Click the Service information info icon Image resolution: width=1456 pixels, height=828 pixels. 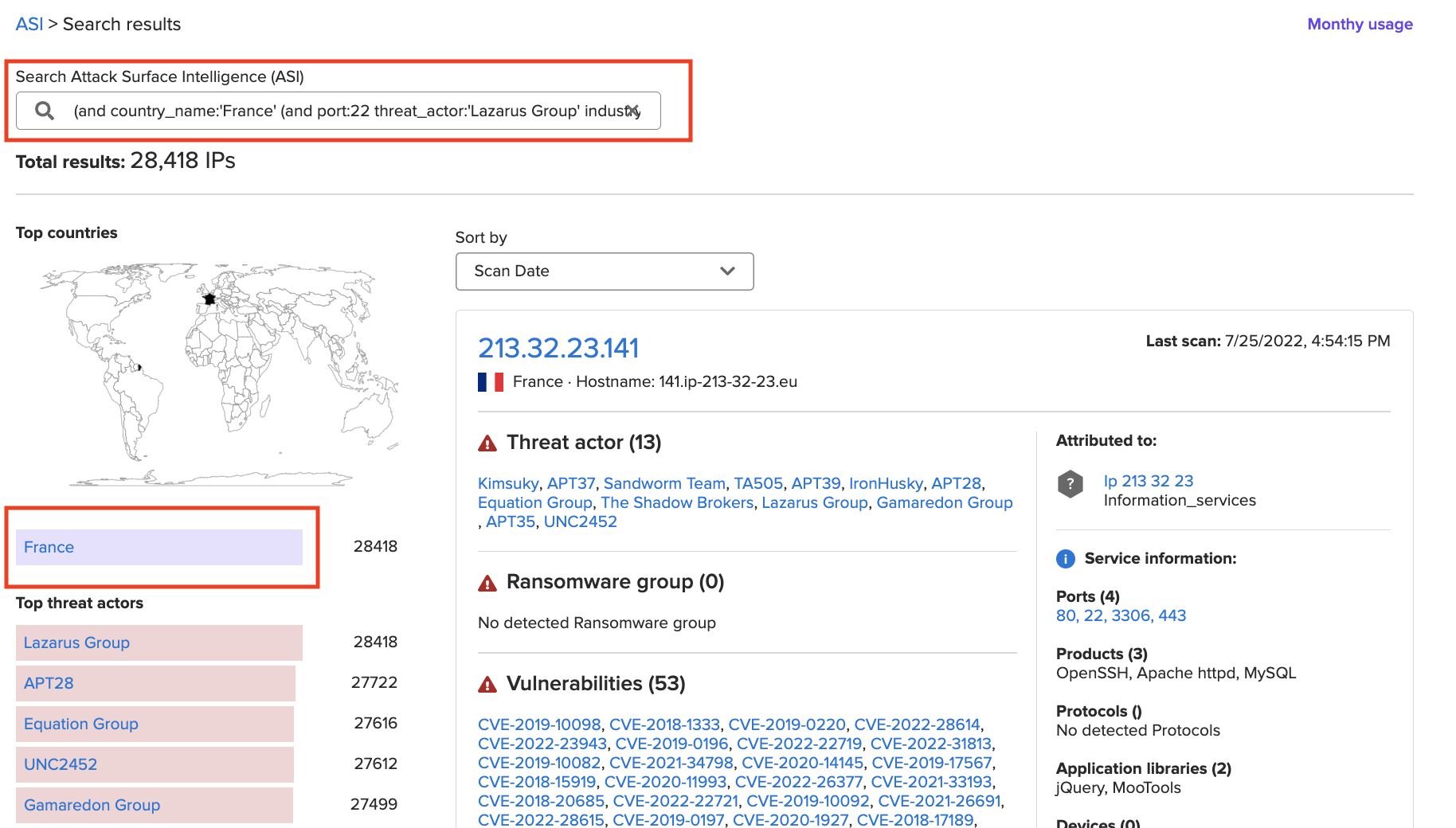tap(1066, 559)
